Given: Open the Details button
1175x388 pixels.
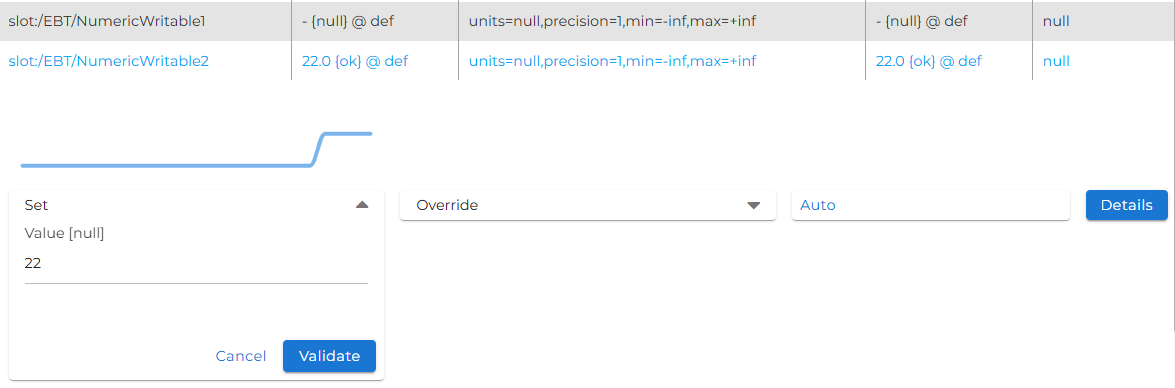Looking at the screenshot, I should click(x=1126, y=205).
